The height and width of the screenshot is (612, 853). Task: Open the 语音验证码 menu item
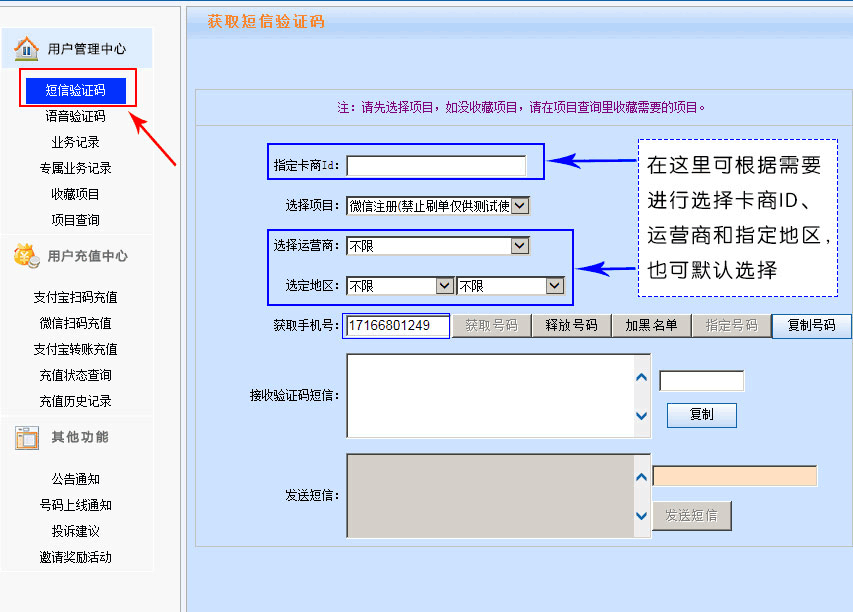tap(76, 116)
